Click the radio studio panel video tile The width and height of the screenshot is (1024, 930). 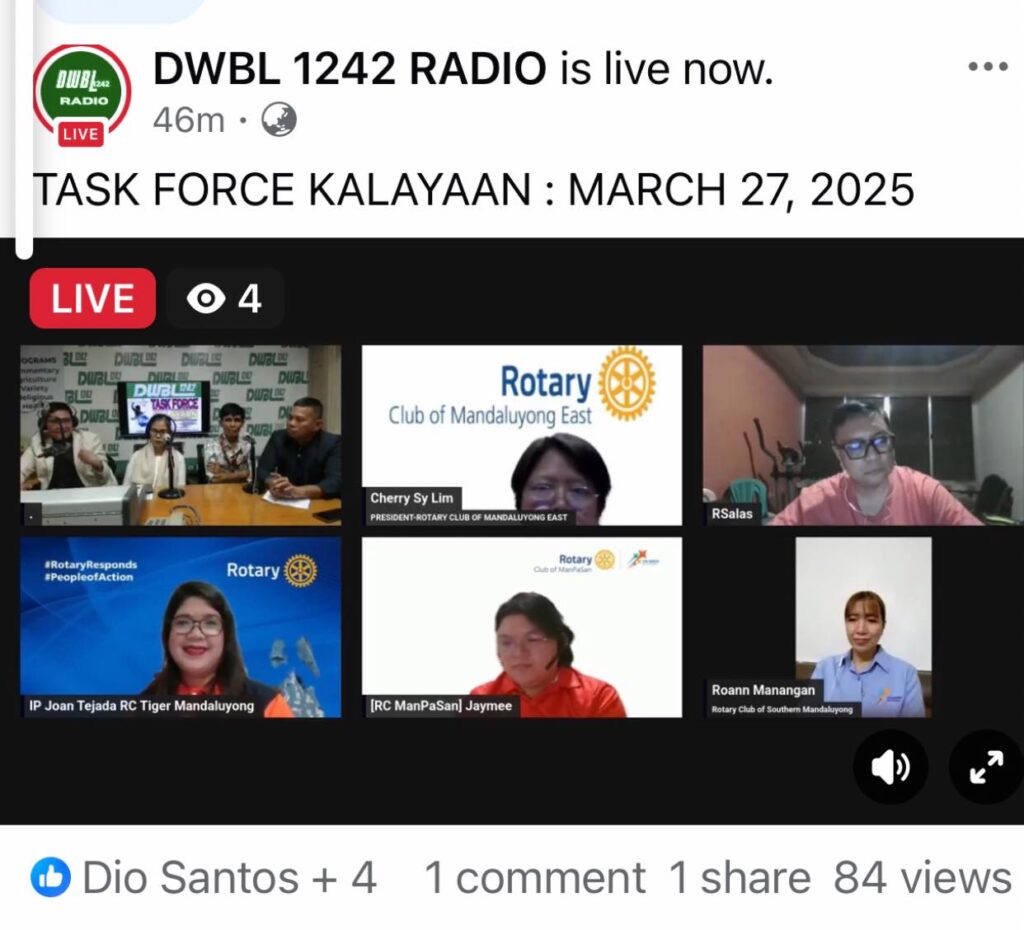tap(181, 435)
